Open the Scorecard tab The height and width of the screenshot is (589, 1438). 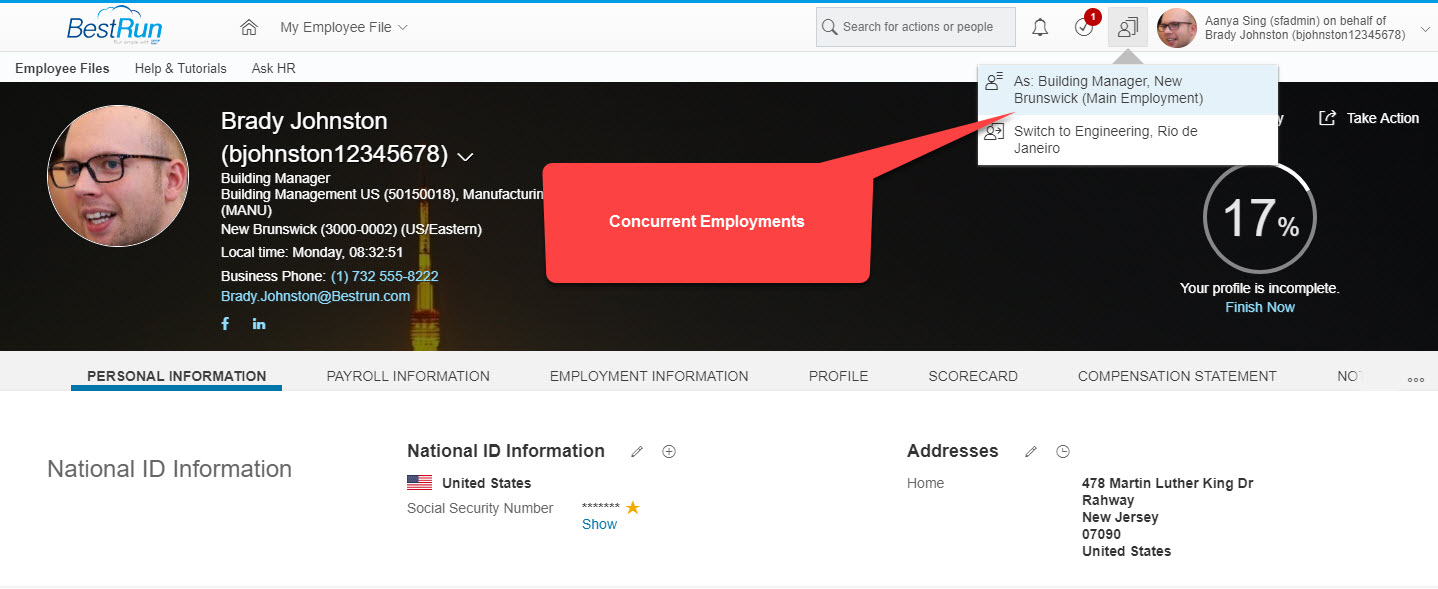pyautogui.click(x=973, y=376)
